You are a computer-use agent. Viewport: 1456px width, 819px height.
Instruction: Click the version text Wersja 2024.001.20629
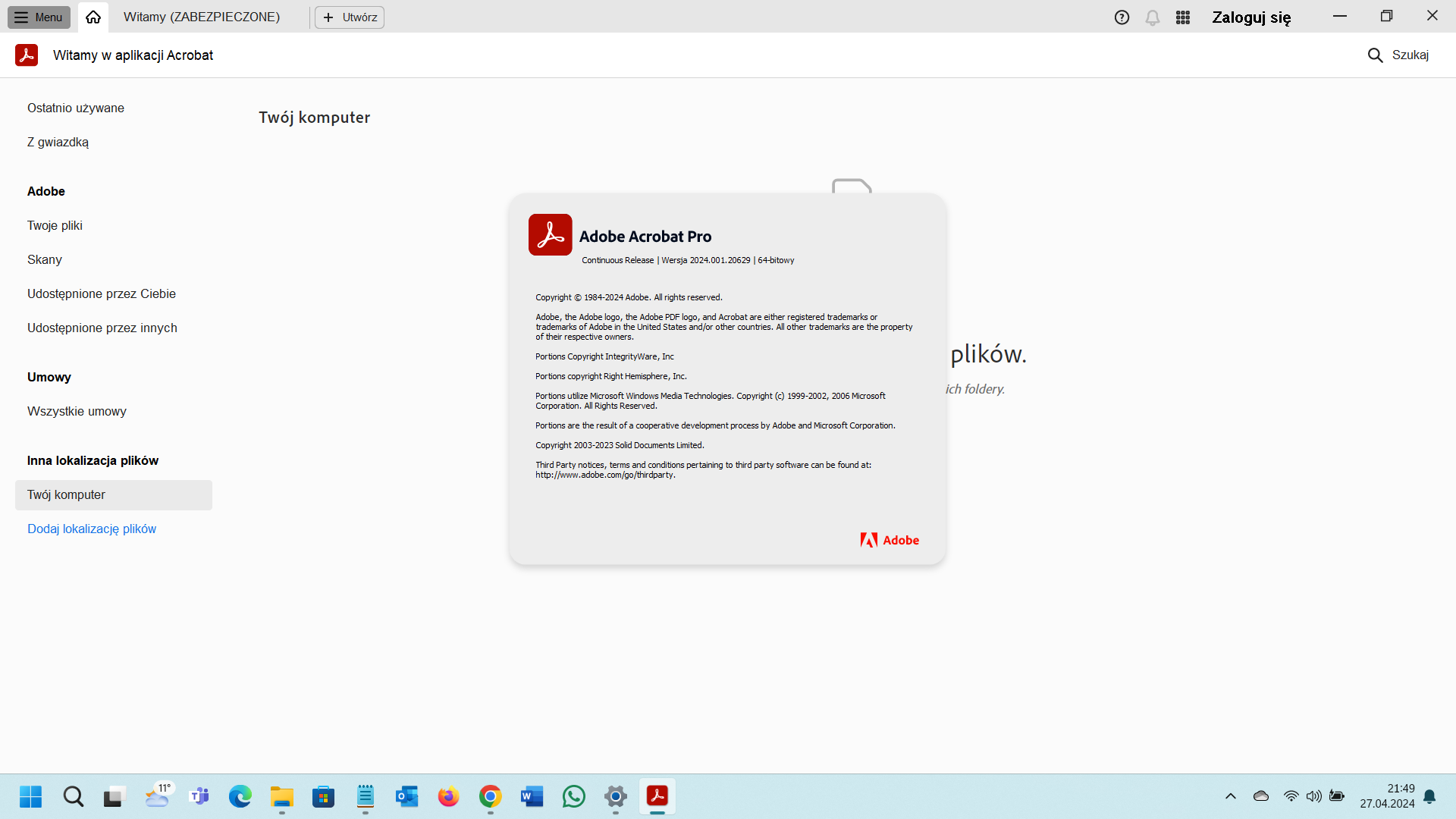click(705, 260)
